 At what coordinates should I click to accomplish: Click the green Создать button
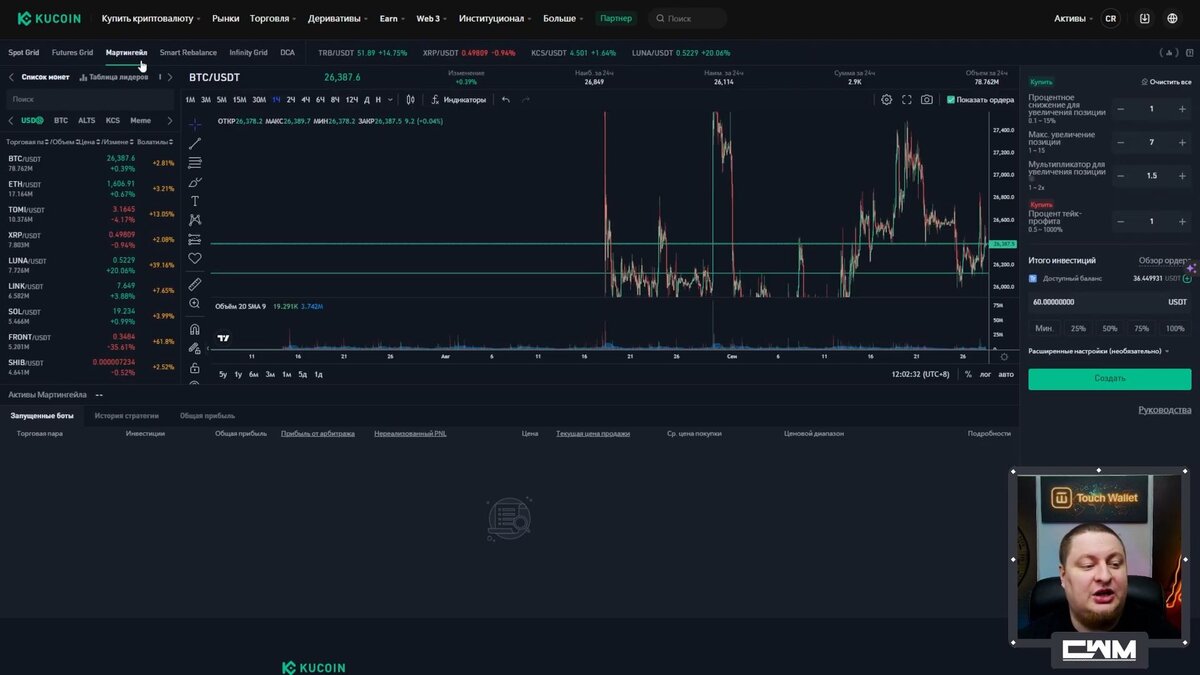coord(1109,379)
